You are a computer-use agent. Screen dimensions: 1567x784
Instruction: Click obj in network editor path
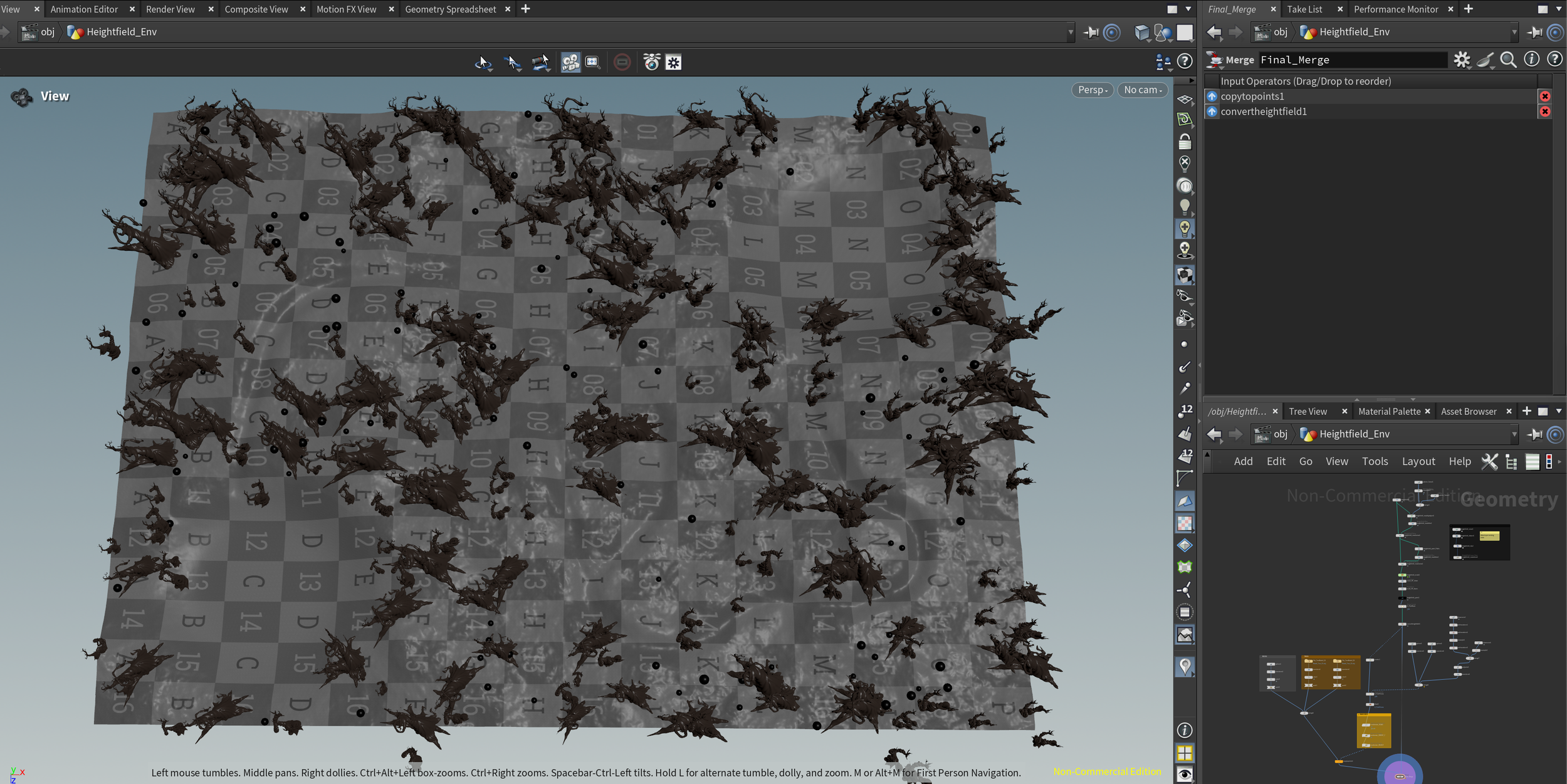pos(1279,434)
